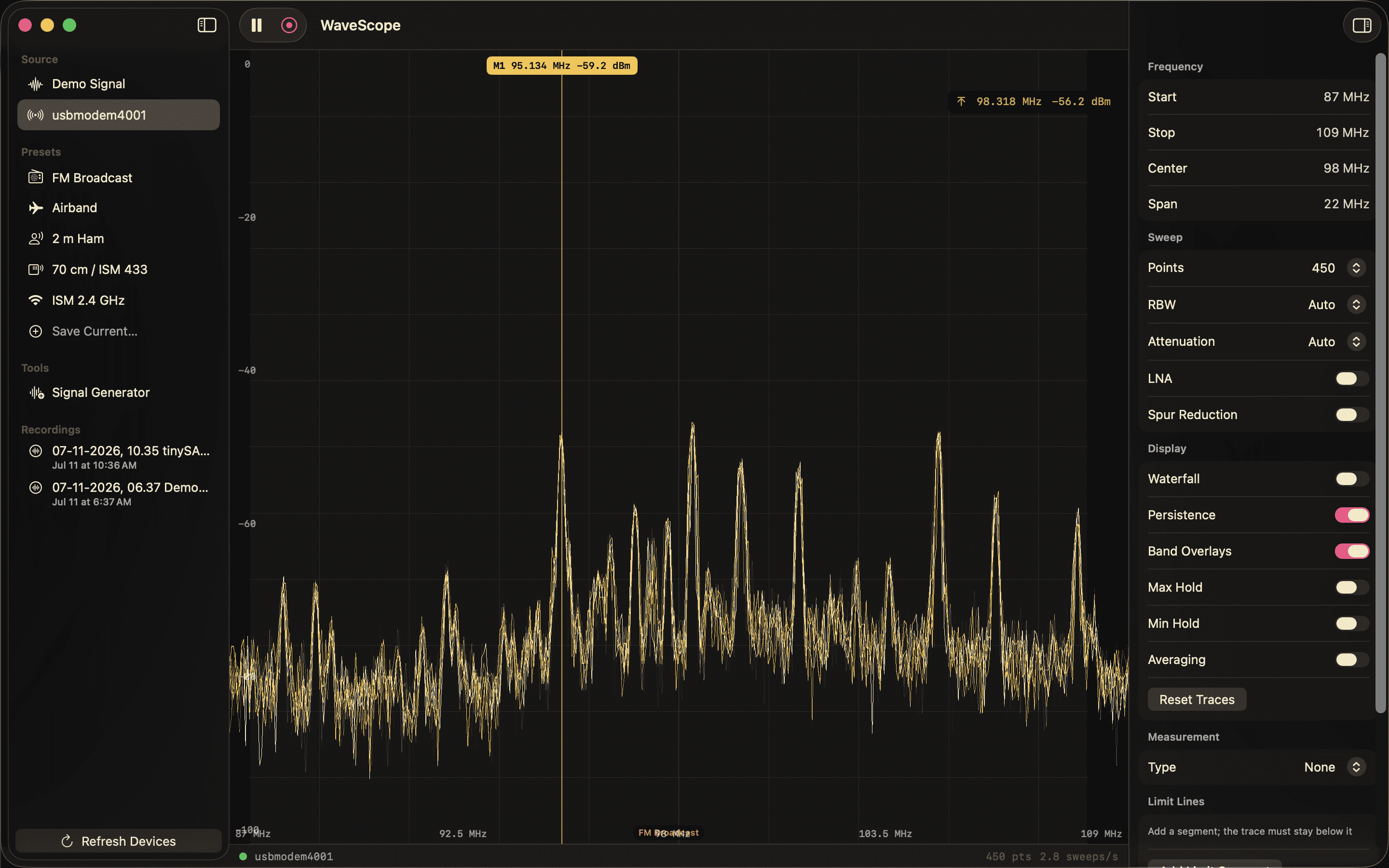The image size is (1389, 868).
Task: Load the 2 m Ham preset
Action: (x=118, y=238)
